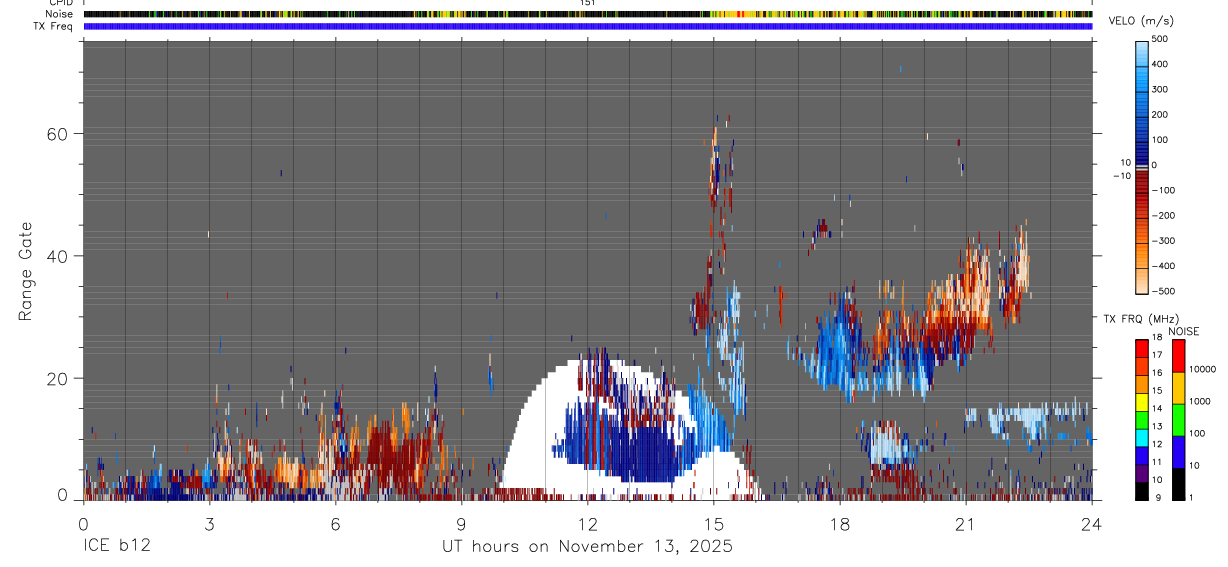Click the 'UT hours on November 13, 2025' axis title
The image size is (1228, 567).
point(588,547)
